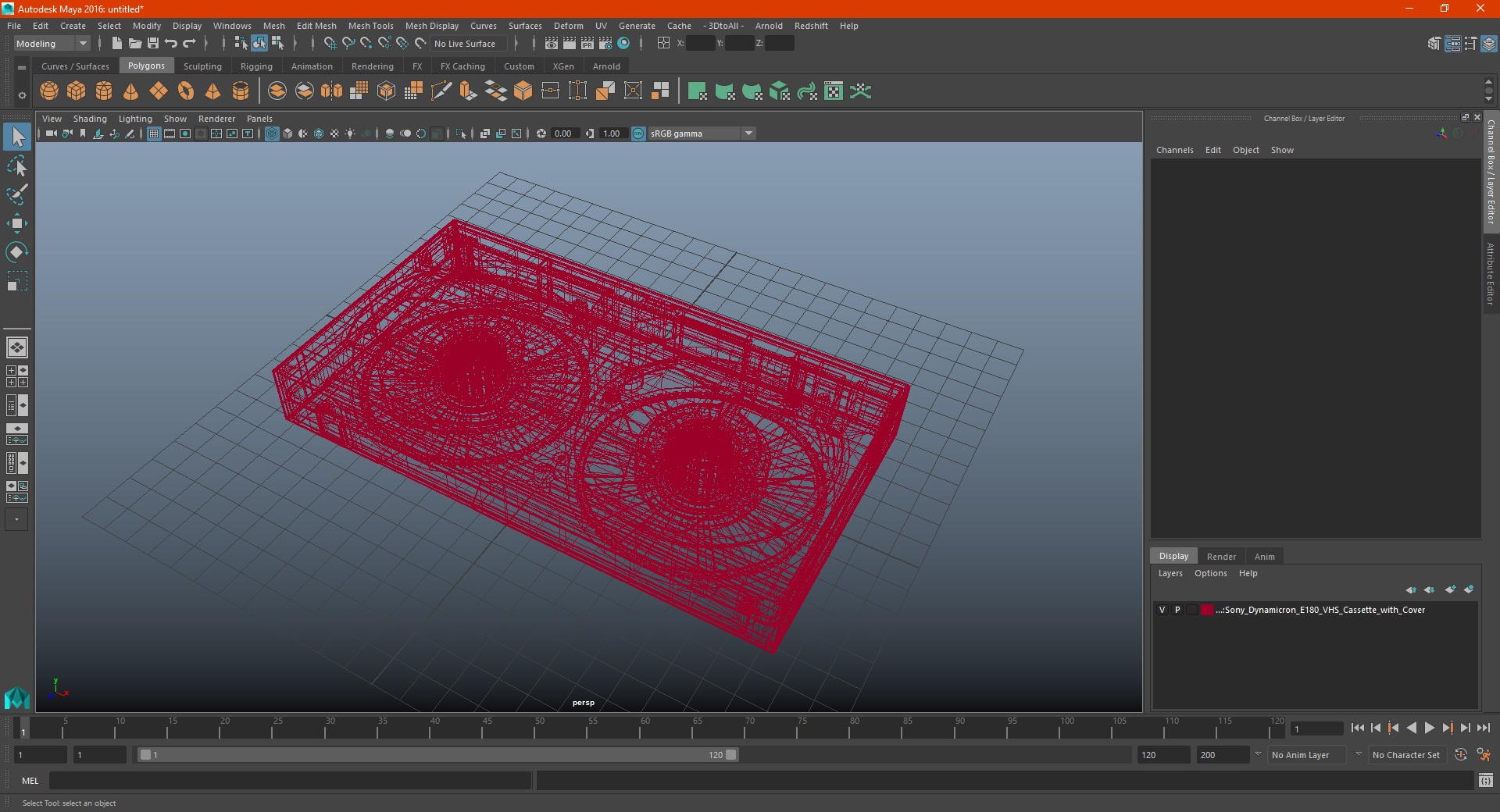Image resolution: width=1500 pixels, height=812 pixels.
Task: Click the Redo arrow icon
Action: (x=190, y=44)
